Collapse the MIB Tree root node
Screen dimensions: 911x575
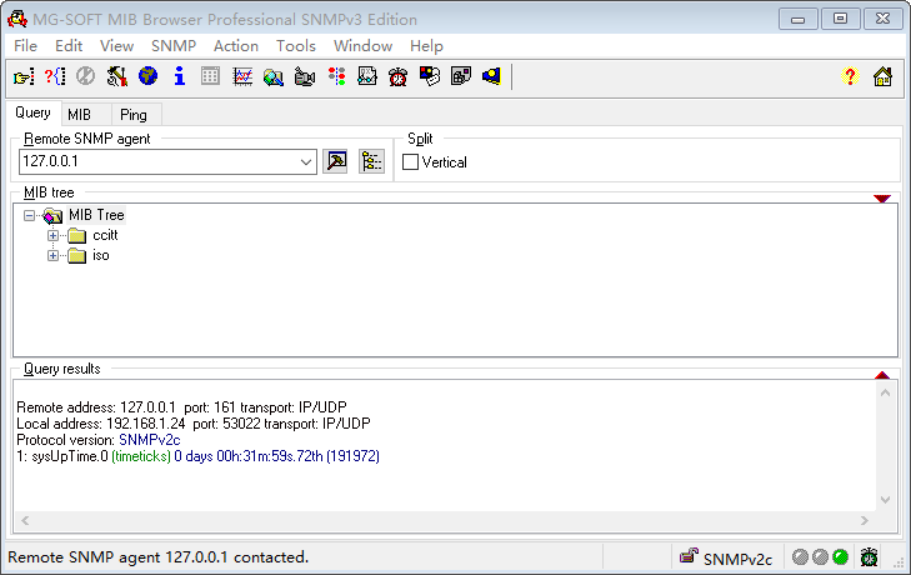point(29,216)
